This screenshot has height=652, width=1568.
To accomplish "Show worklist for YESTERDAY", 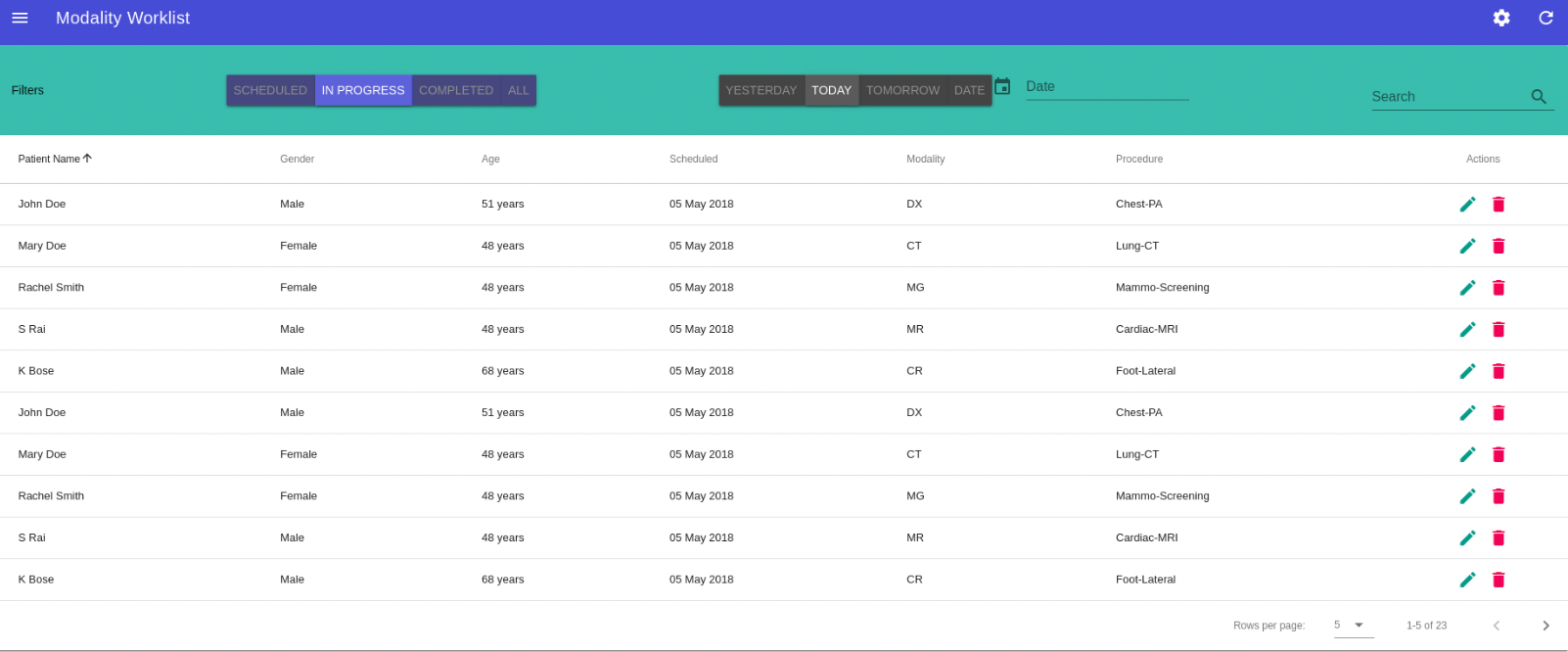I will coord(761,90).
